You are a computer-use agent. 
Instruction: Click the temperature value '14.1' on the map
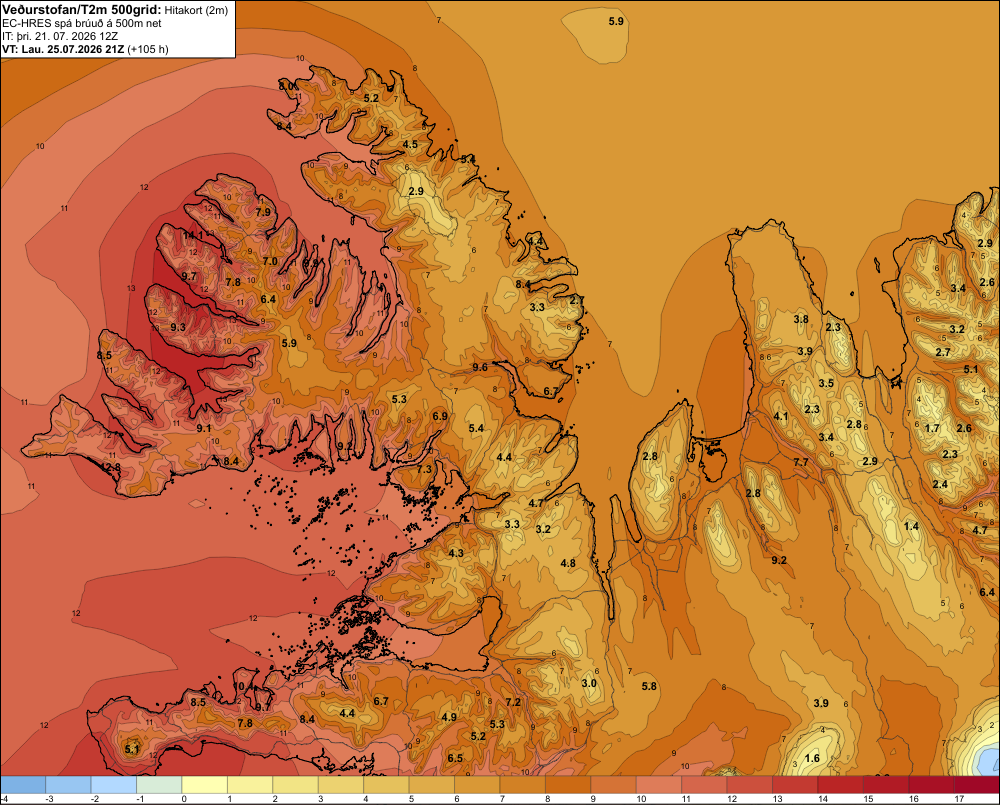point(193,235)
